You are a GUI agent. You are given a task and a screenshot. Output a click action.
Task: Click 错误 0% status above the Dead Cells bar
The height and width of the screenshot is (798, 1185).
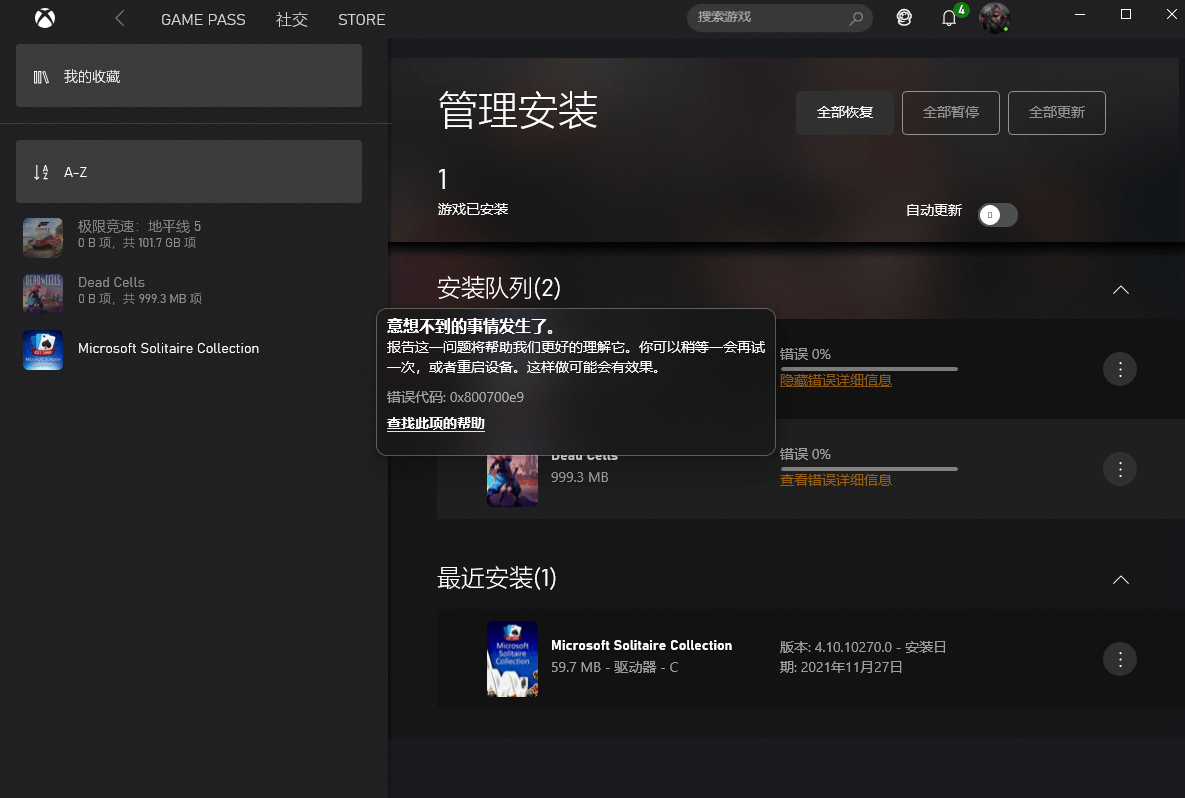805,454
